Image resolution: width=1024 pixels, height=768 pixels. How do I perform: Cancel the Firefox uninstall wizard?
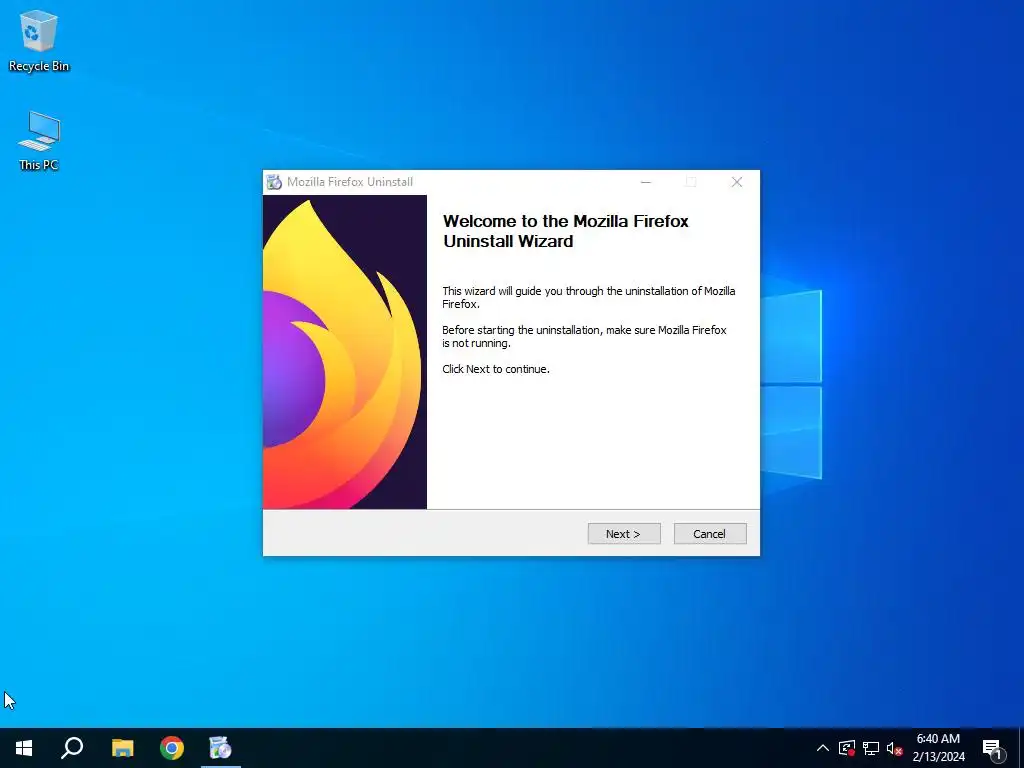click(710, 534)
